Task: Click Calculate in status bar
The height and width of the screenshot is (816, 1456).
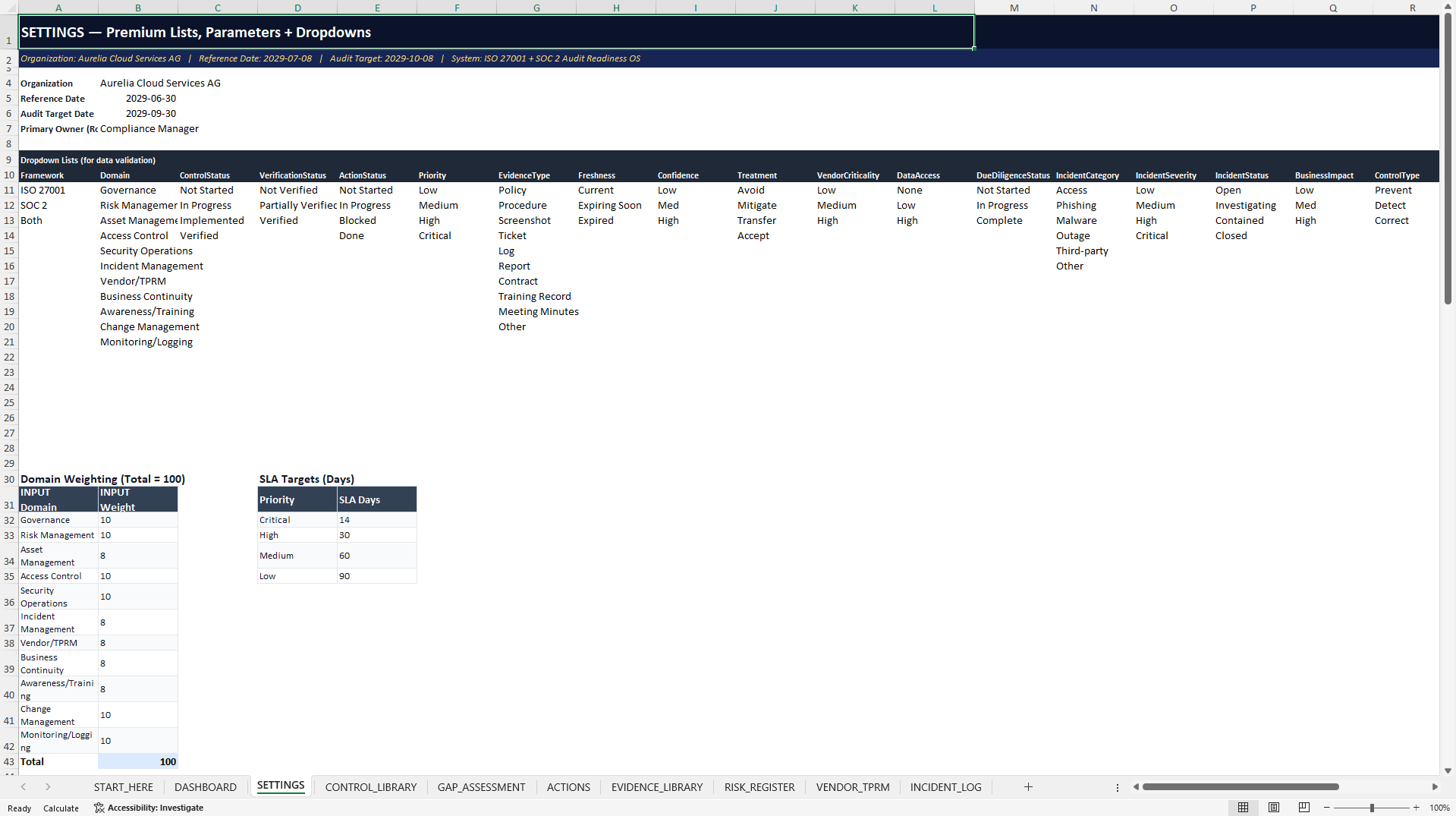Action: 61,808
